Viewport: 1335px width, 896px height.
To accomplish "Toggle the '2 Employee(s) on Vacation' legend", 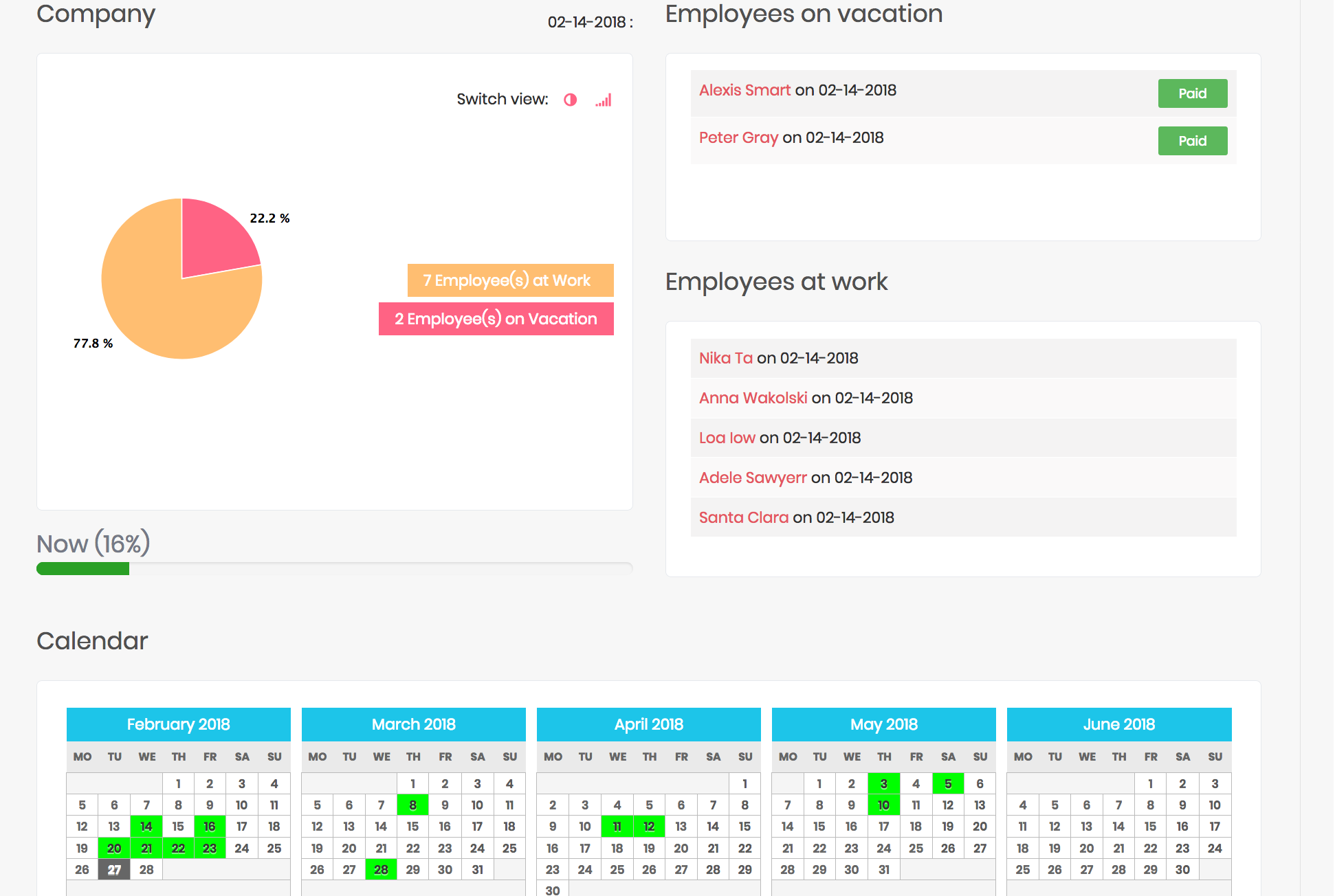I will [x=496, y=319].
